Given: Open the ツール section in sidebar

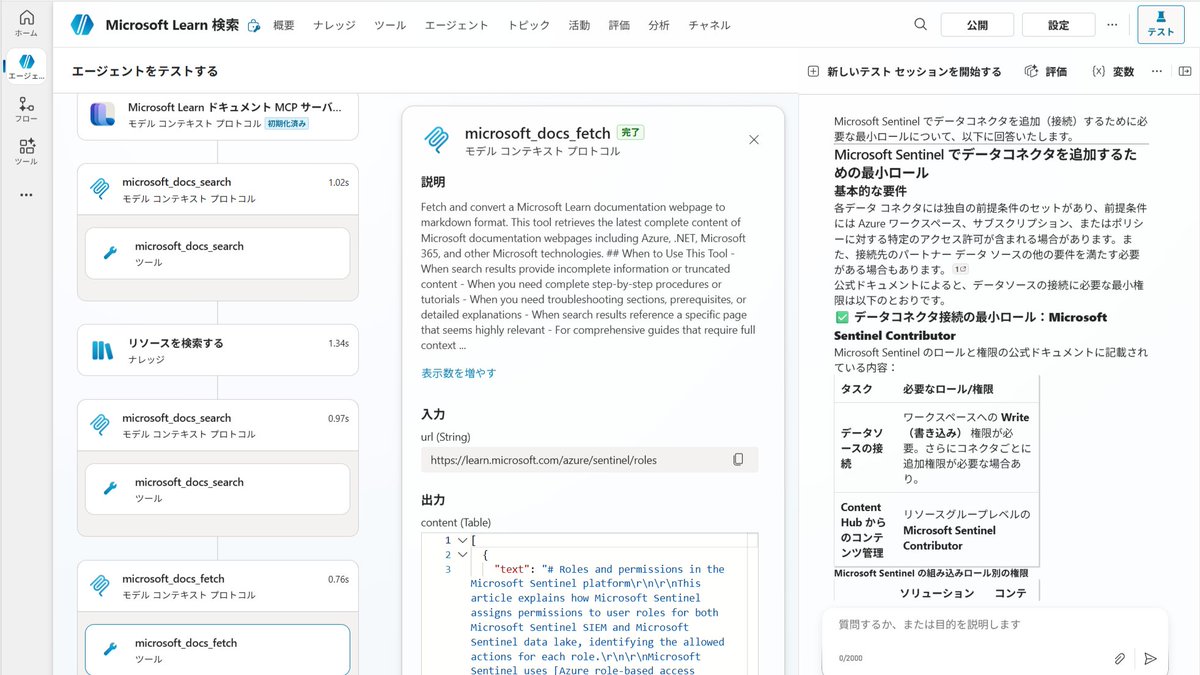Looking at the screenshot, I should 26,152.
